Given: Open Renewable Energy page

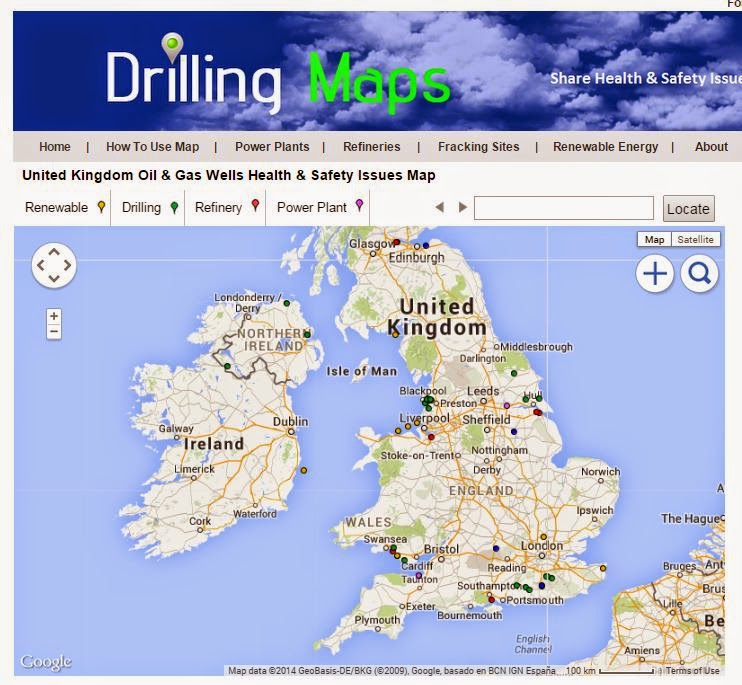Looking at the screenshot, I should point(605,147).
